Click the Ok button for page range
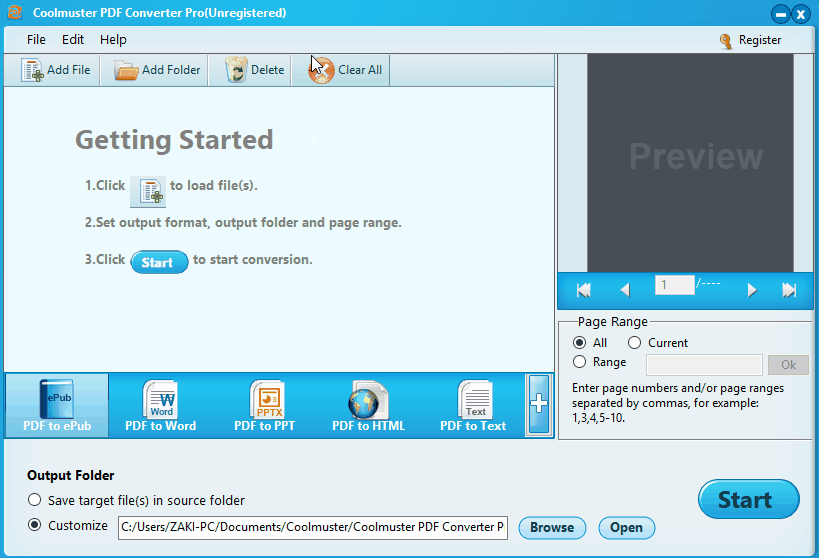Viewport: 819px width, 558px height. (788, 365)
